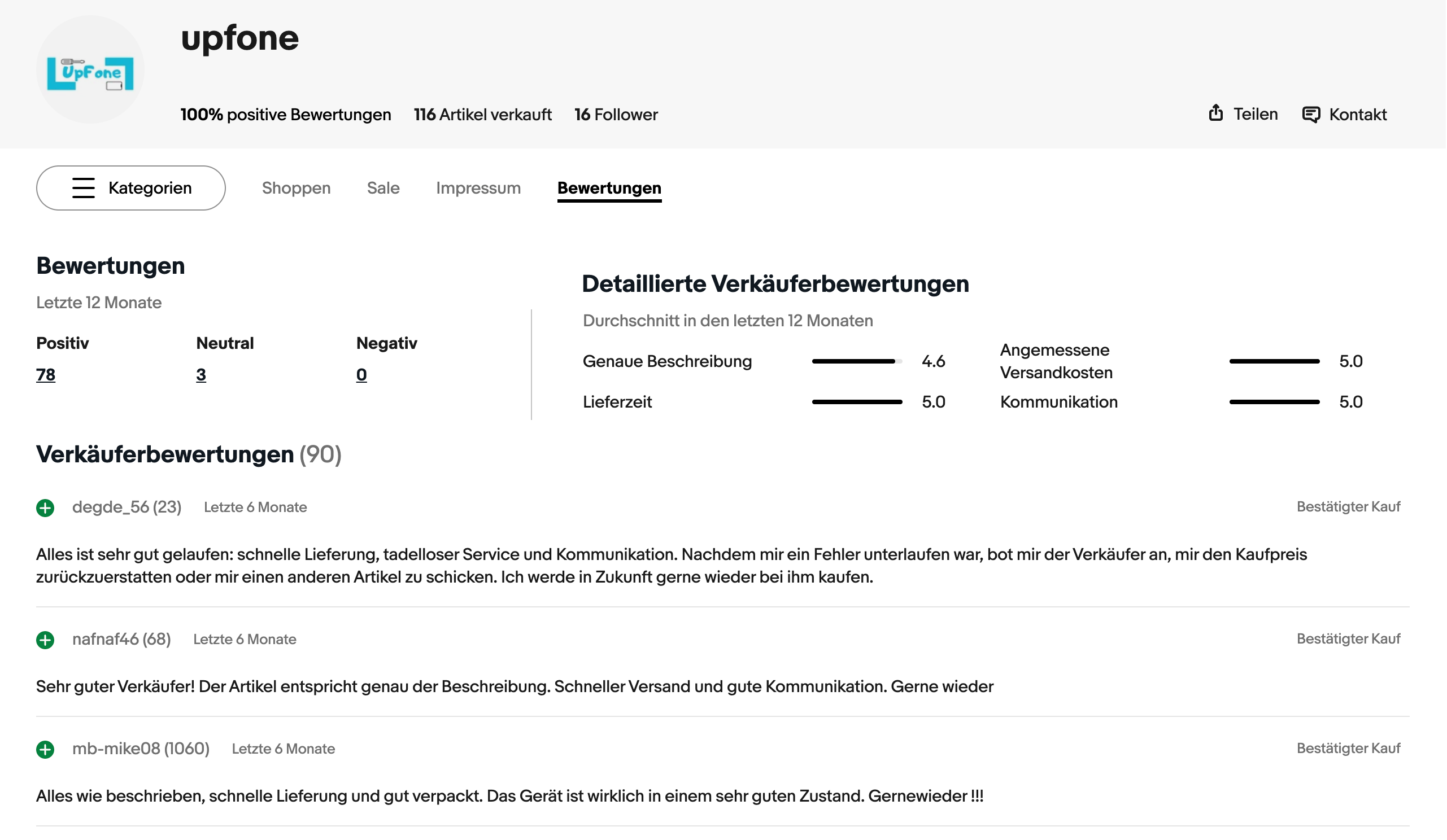This screenshot has height=840, width=1447.
Task: Switch to the Sale tab
Action: pyautogui.click(x=383, y=188)
